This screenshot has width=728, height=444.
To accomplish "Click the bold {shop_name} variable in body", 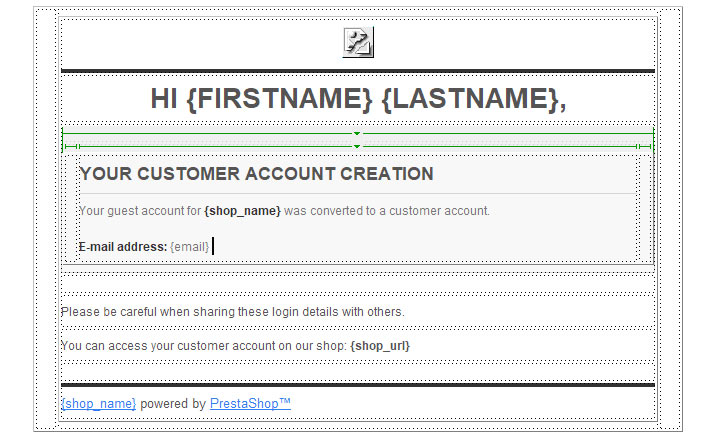I will 242,211.
